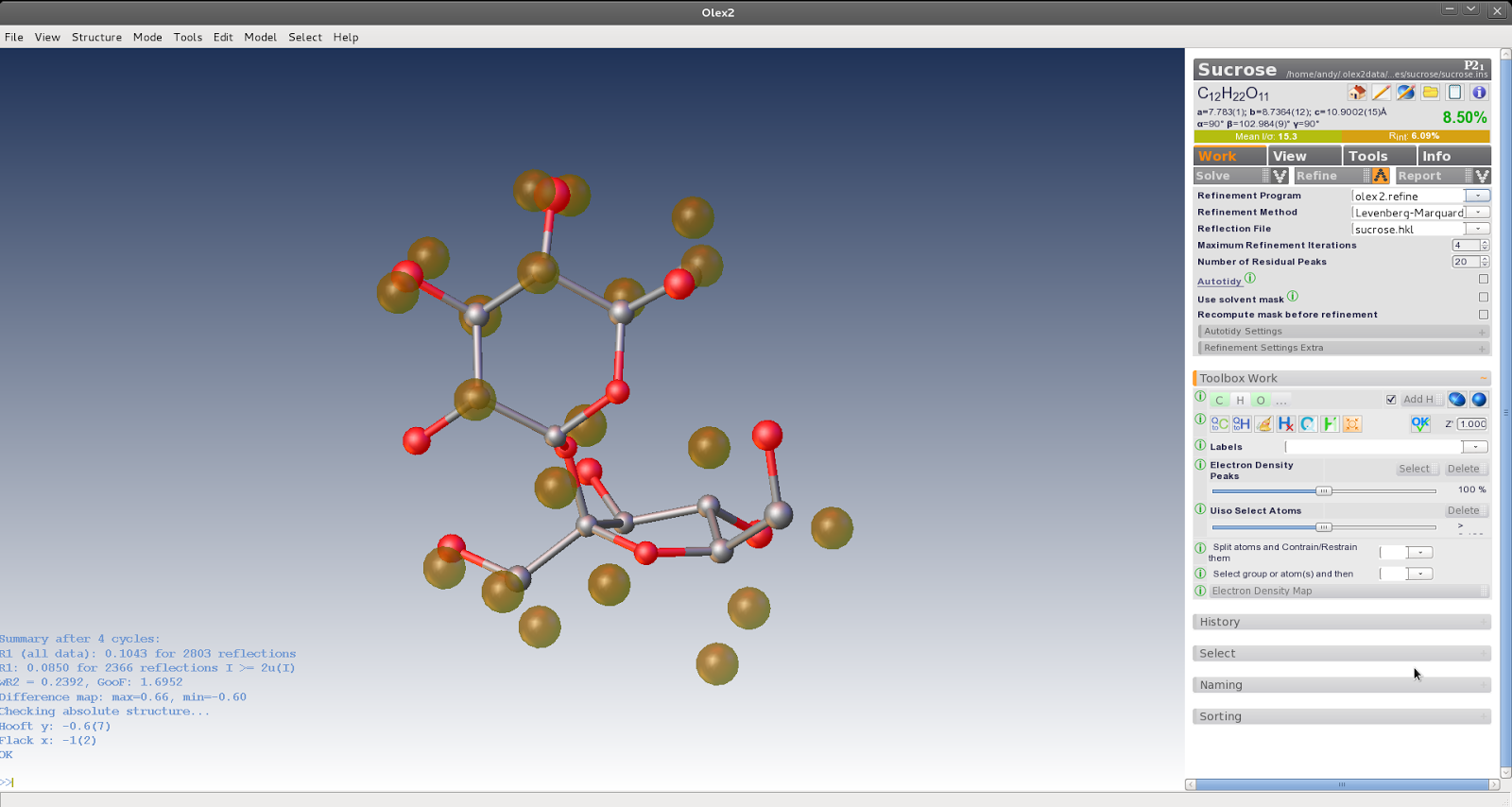Toggle the green H hydrogen display icon
Image resolution: width=1512 pixels, height=807 pixels.
click(x=1330, y=424)
